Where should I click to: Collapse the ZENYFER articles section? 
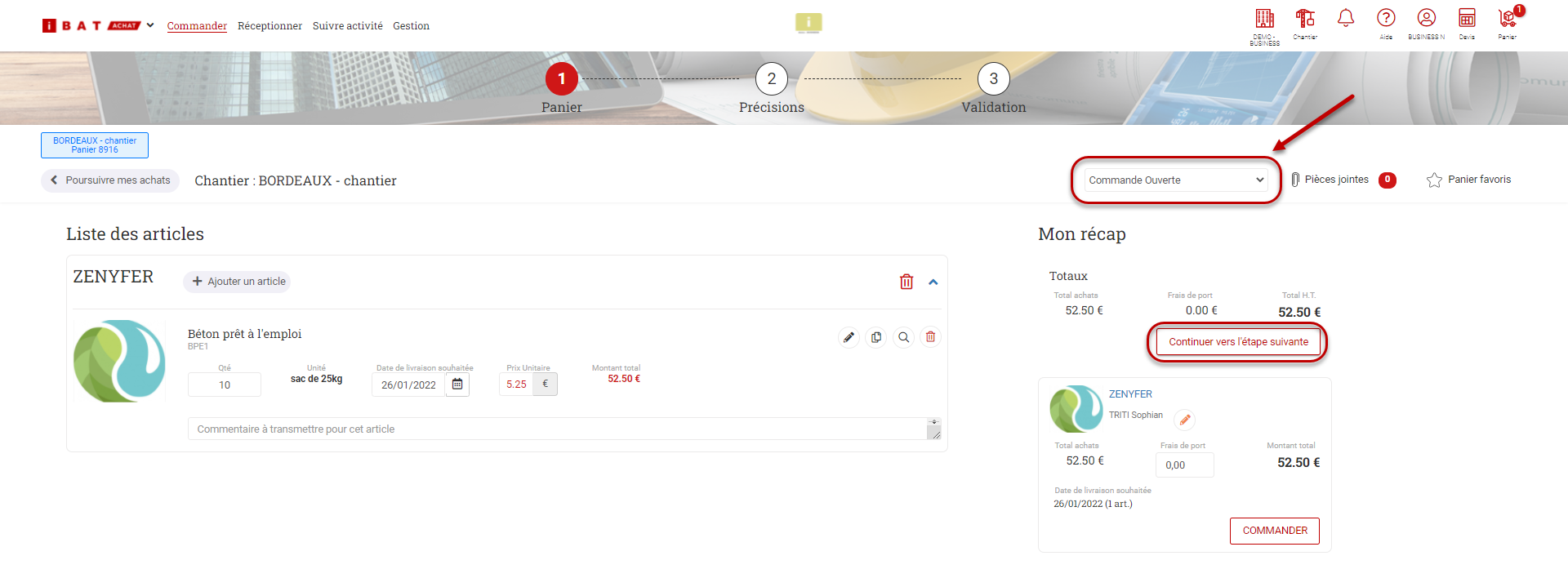[933, 282]
